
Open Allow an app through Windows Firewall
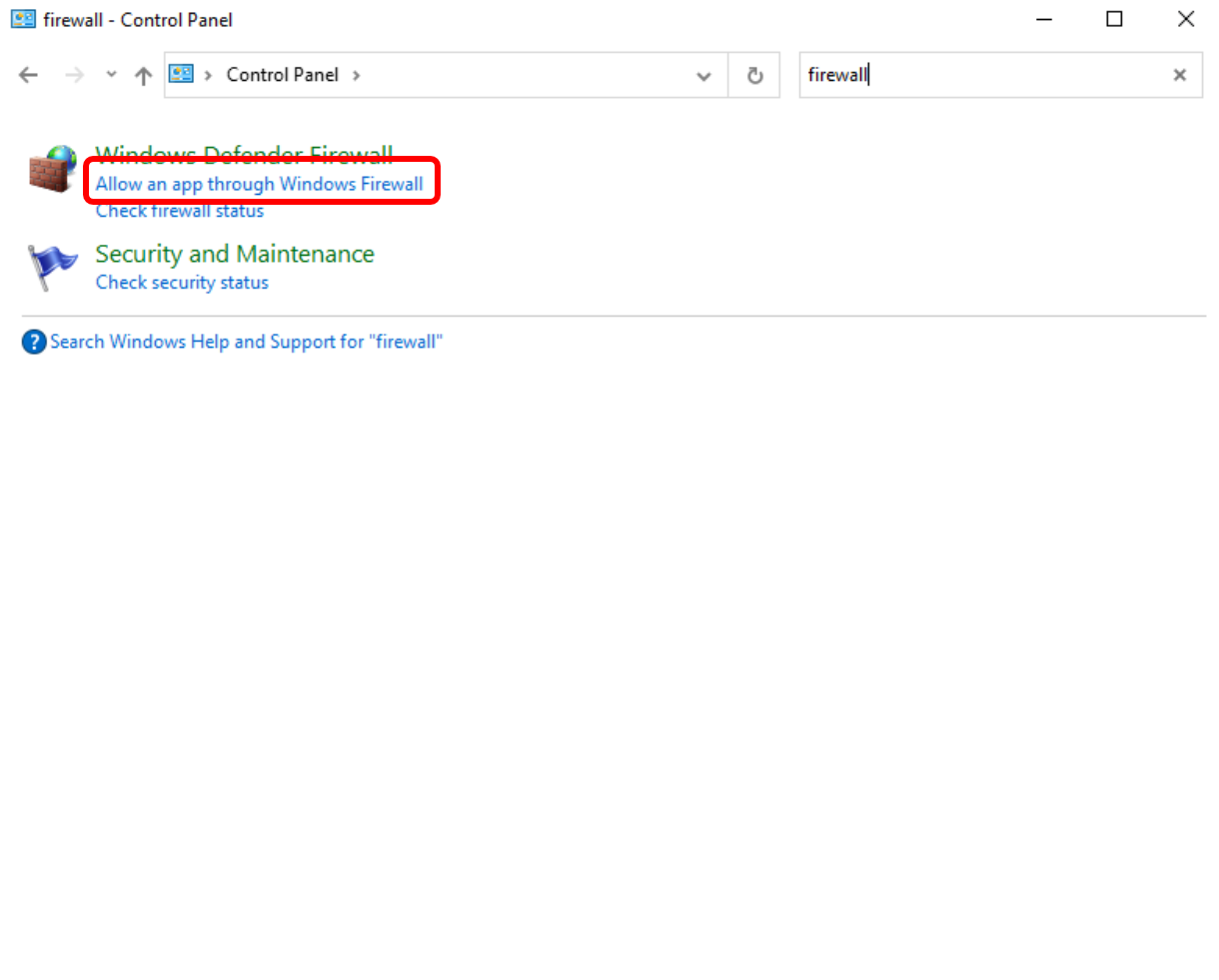260,184
